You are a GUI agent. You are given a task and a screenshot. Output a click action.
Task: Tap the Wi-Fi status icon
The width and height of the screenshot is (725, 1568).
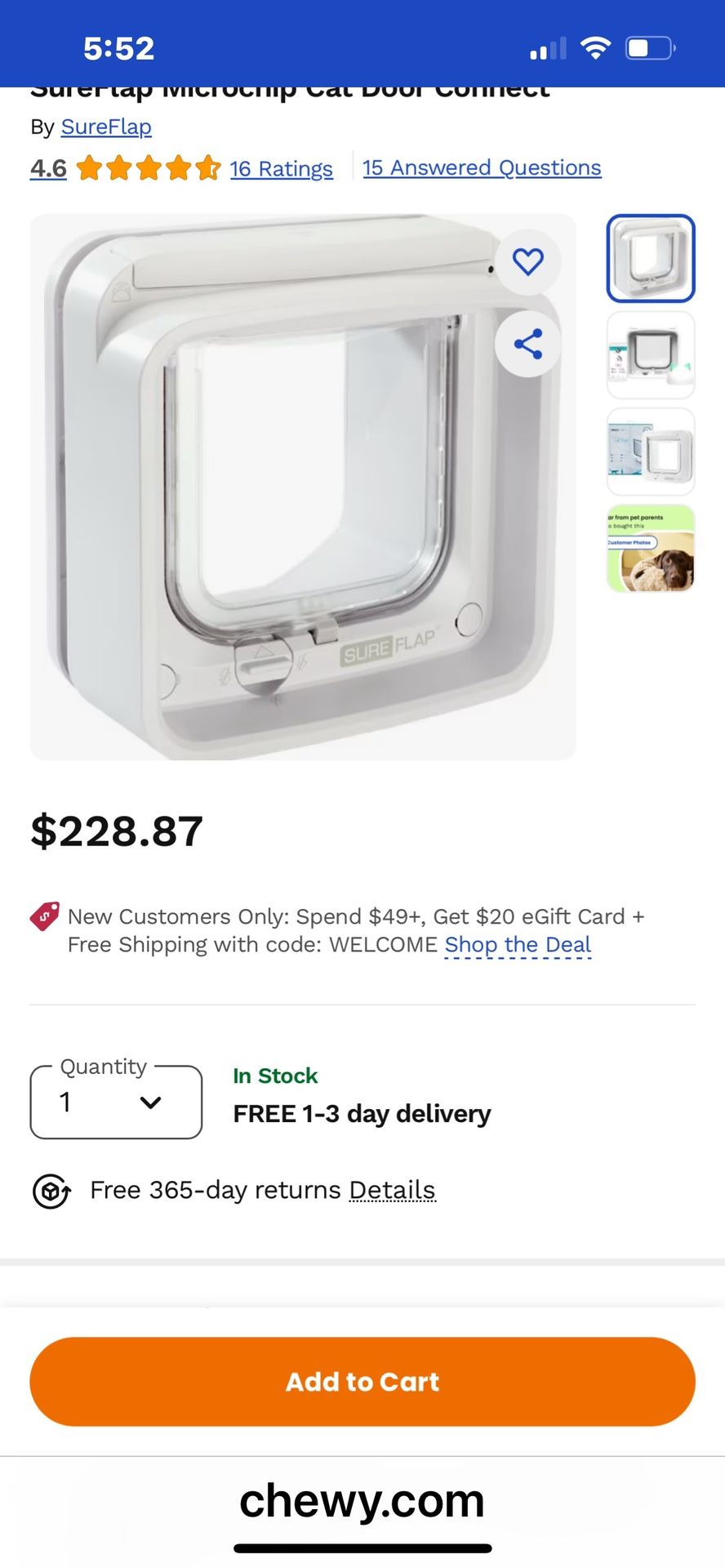click(x=596, y=48)
